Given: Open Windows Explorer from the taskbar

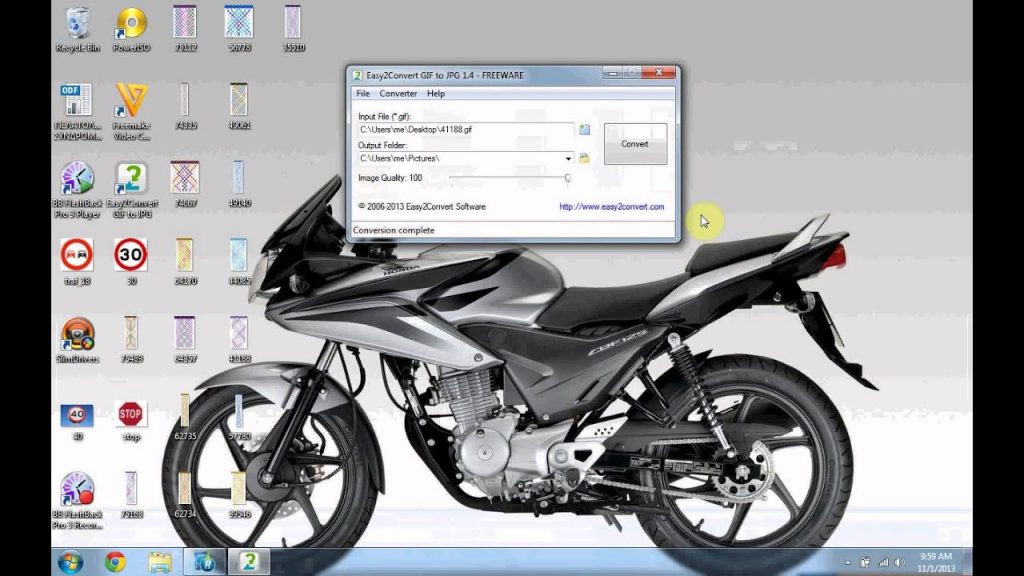Looking at the screenshot, I should pyautogui.click(x=160, y=562).
